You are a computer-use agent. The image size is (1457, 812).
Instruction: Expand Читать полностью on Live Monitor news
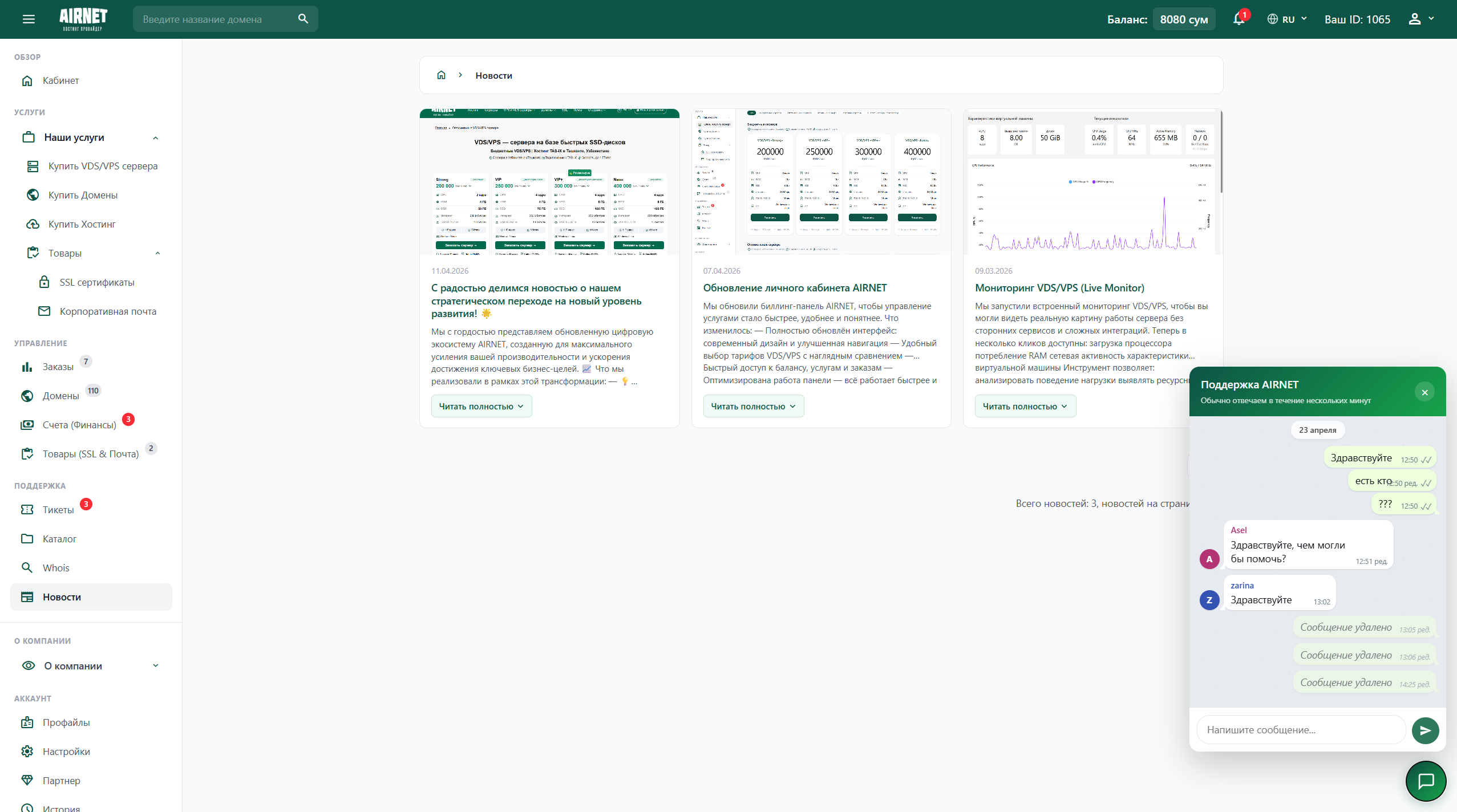1025,406
